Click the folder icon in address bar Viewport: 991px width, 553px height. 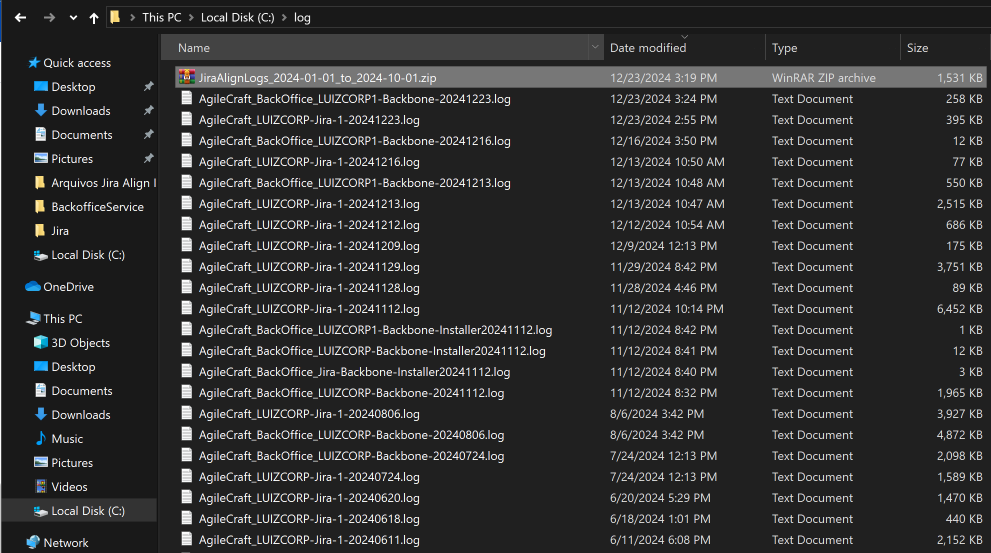pyautogui.click(x=115, y=17)
